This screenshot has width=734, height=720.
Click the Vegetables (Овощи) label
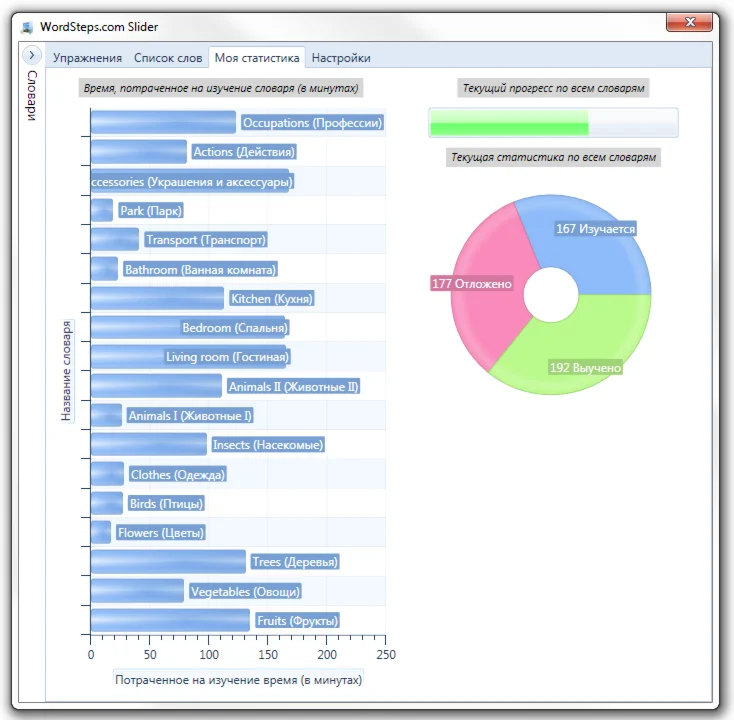click(245, 592)
